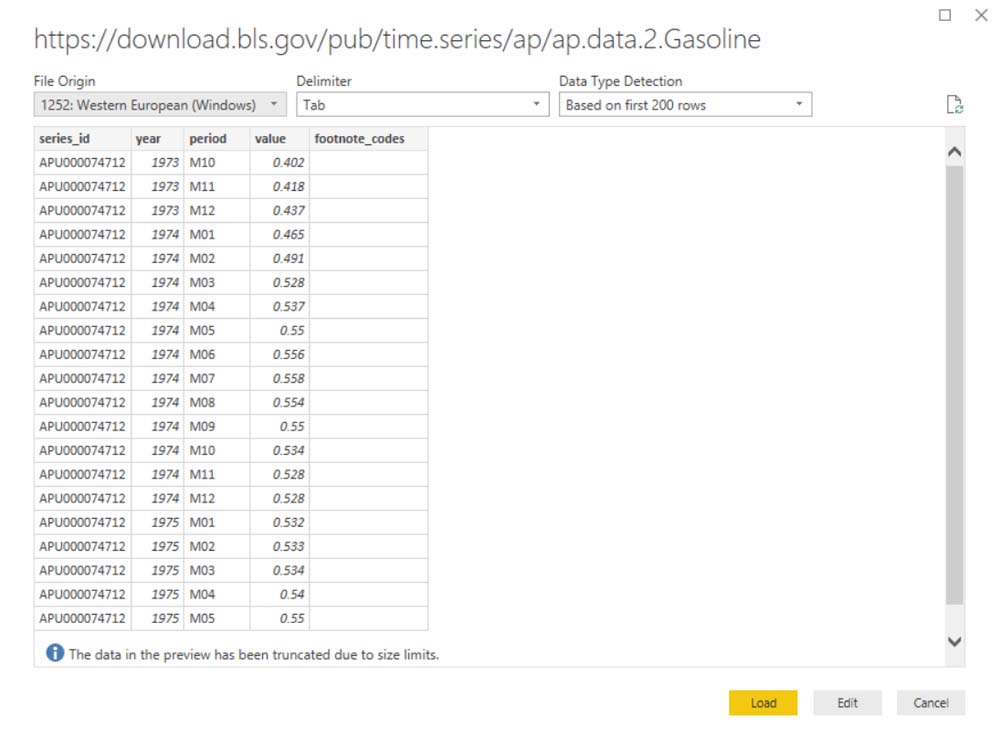Viewport: 1000px width, 749px height.
Task: Select the year column header
Action: click(x=157, y=139)
